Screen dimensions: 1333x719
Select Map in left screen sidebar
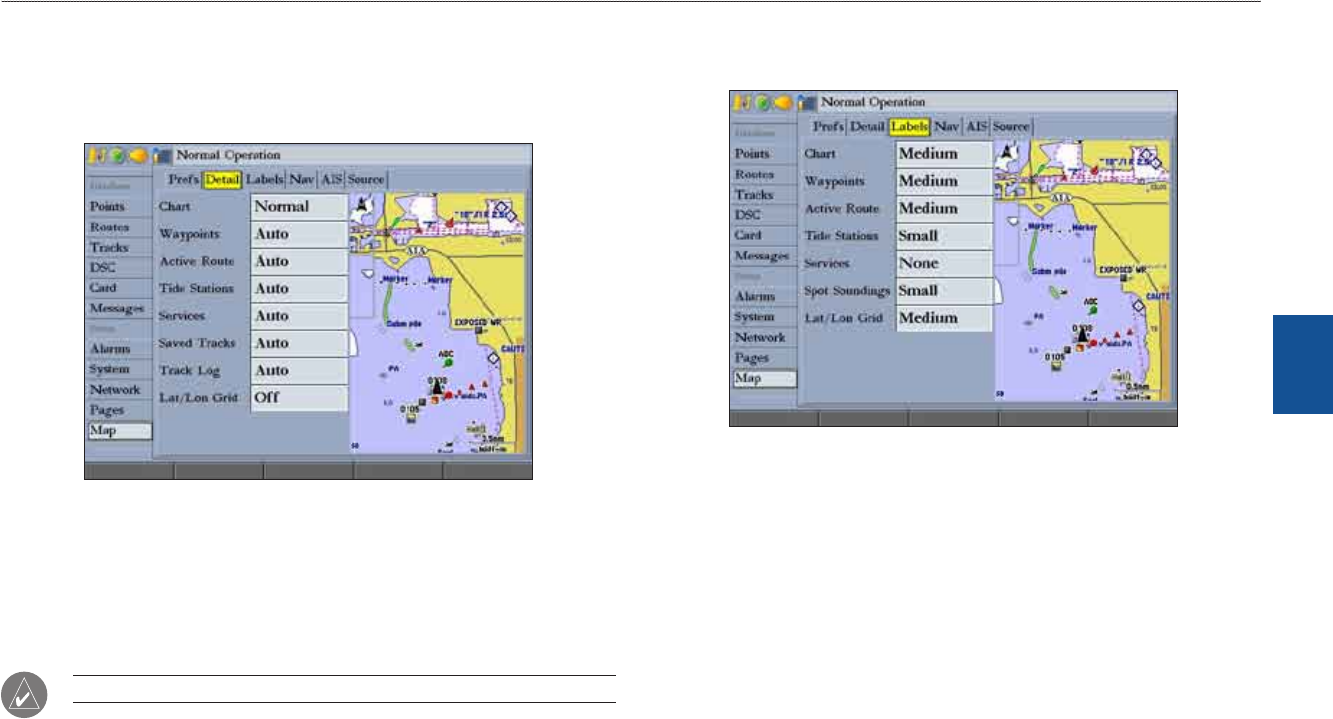point(119,431)
